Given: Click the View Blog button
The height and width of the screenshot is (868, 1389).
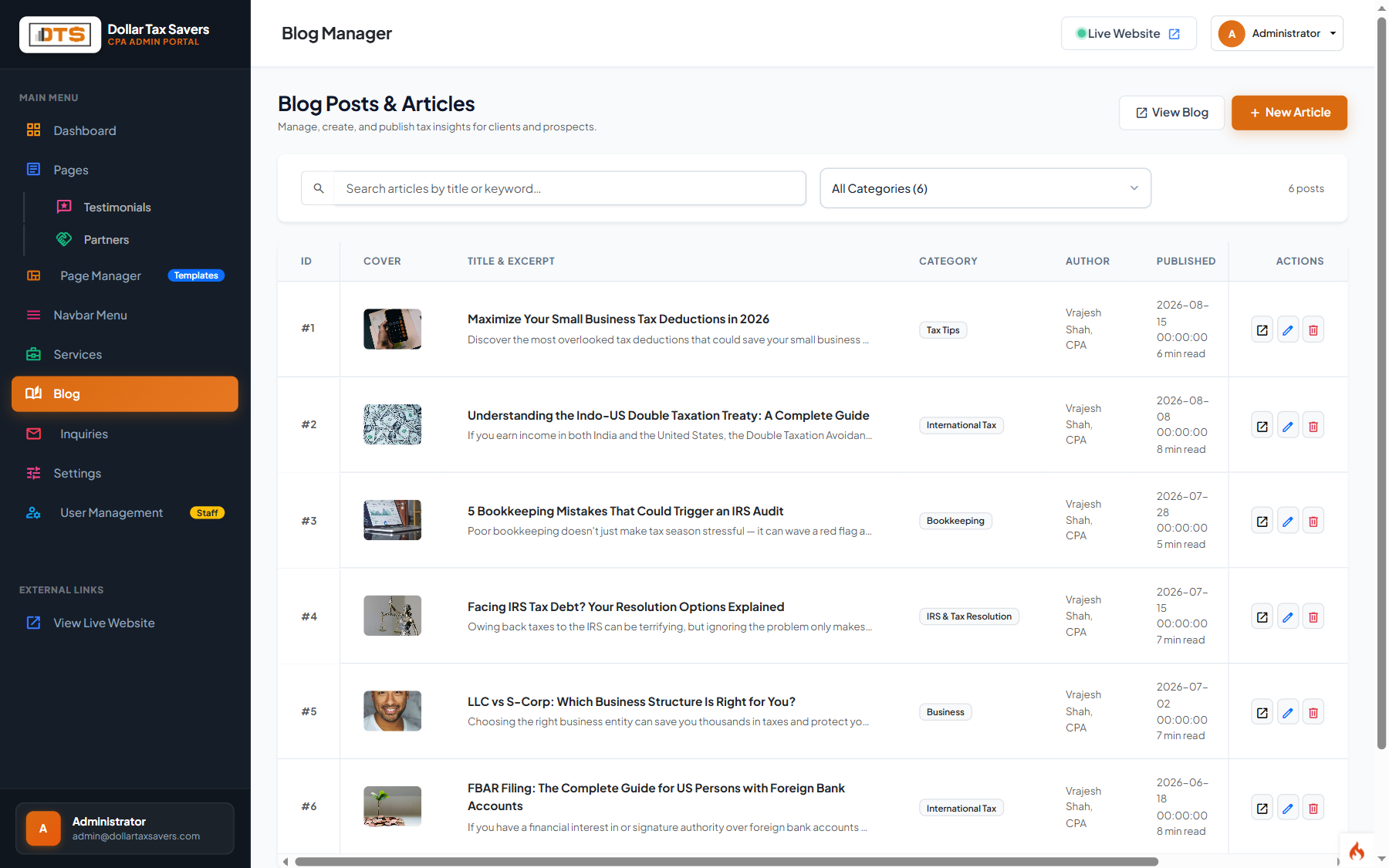Looking at the screenshot, I should click(1171, 113).
